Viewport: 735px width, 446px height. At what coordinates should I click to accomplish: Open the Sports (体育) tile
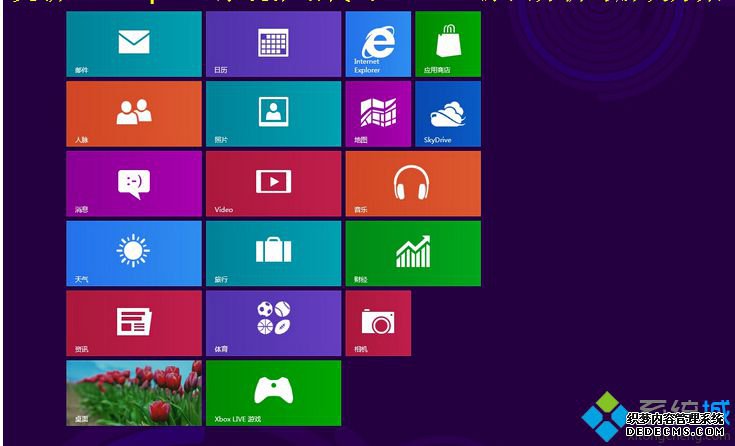[x=274, y=323]
